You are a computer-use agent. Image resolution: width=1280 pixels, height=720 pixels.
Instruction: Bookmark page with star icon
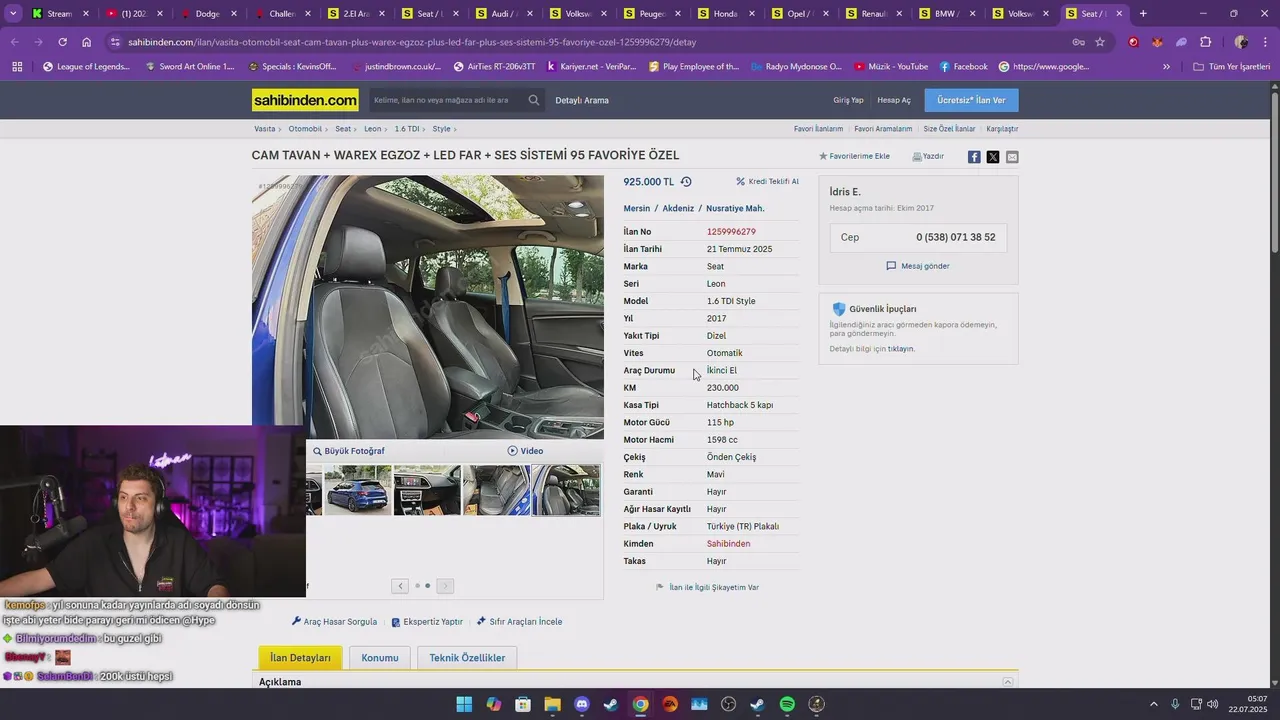point(1100,42)
